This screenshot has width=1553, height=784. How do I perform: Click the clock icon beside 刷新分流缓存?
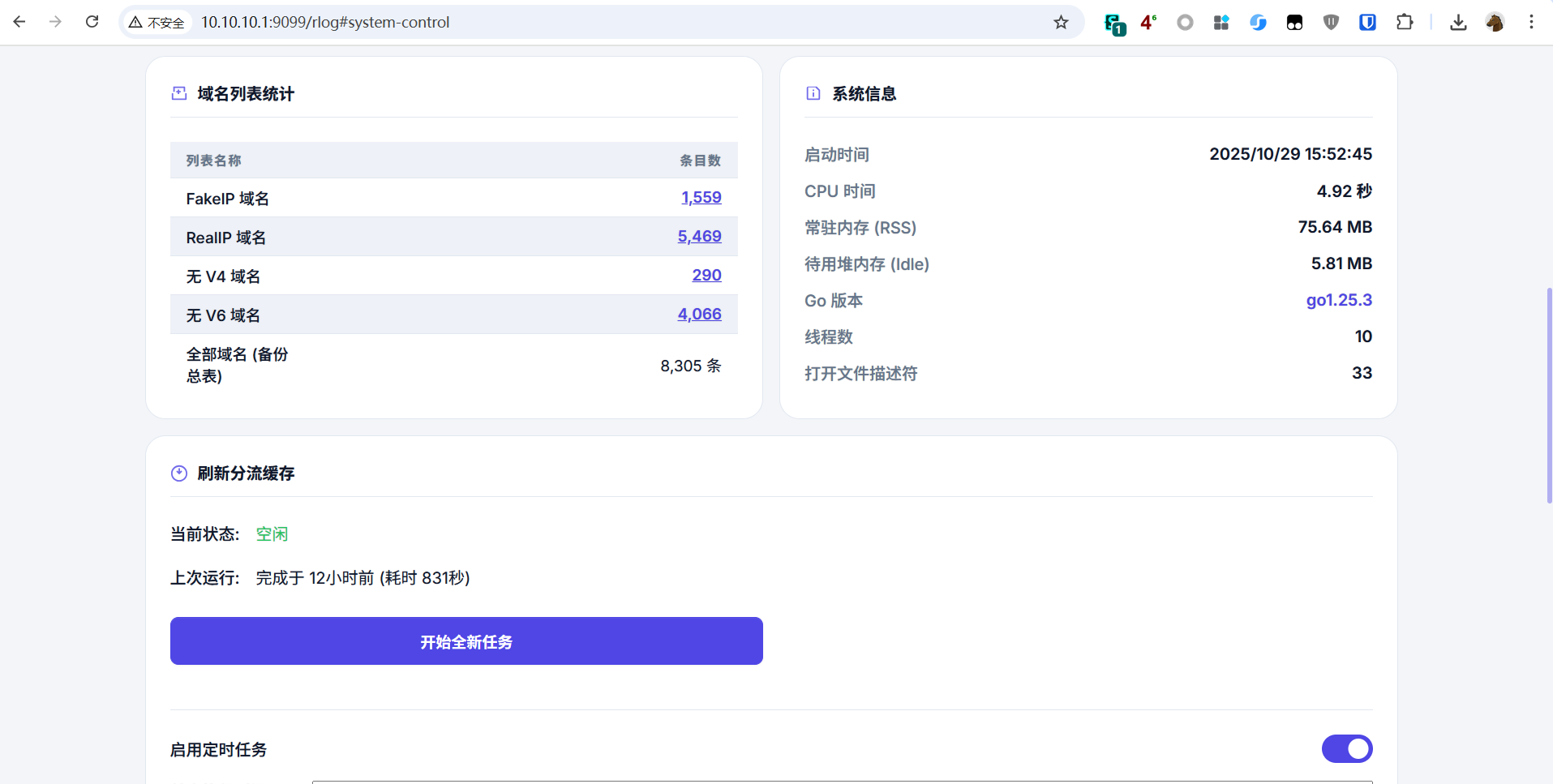178,473
